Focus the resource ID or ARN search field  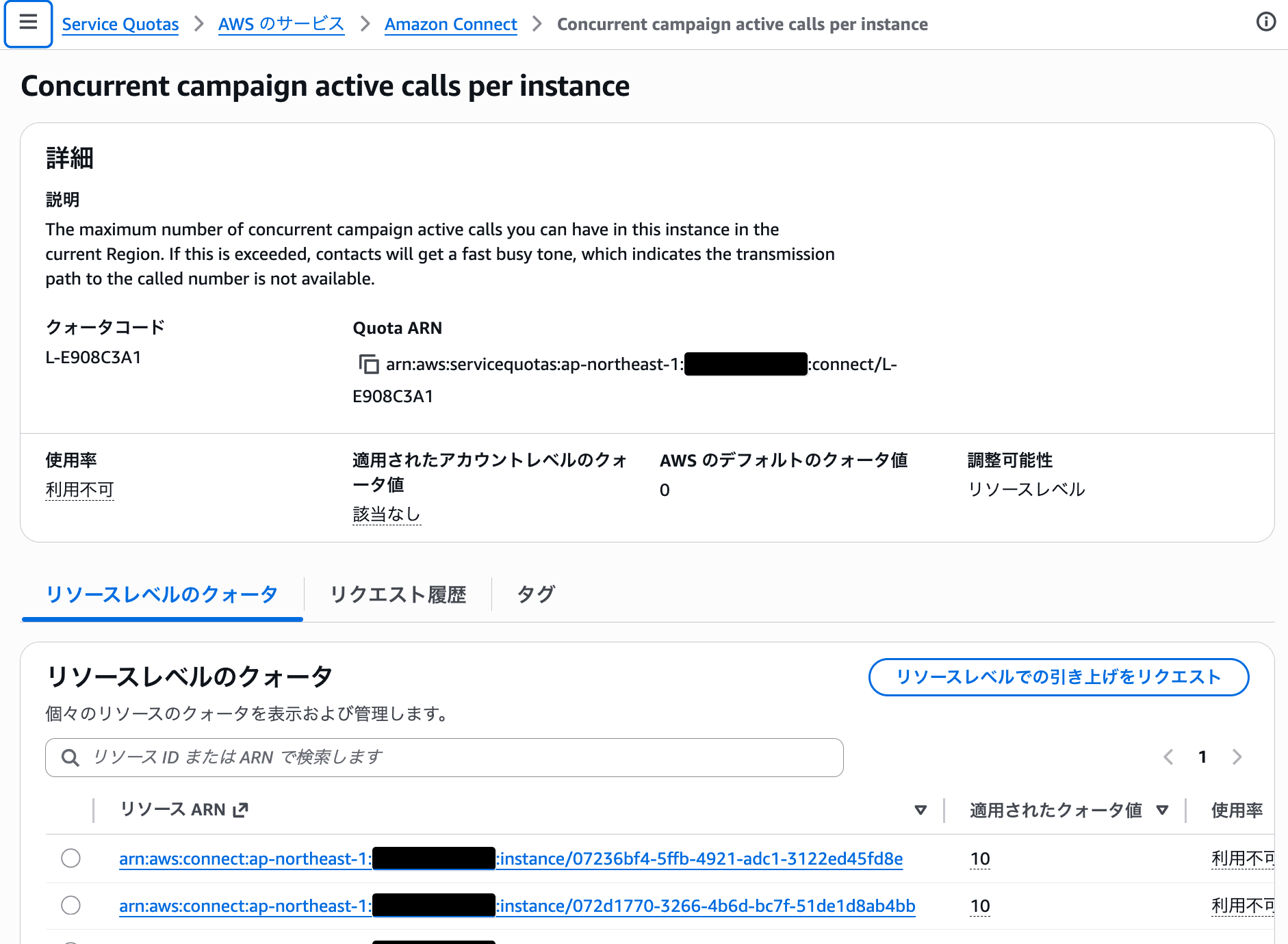(444, 757)
